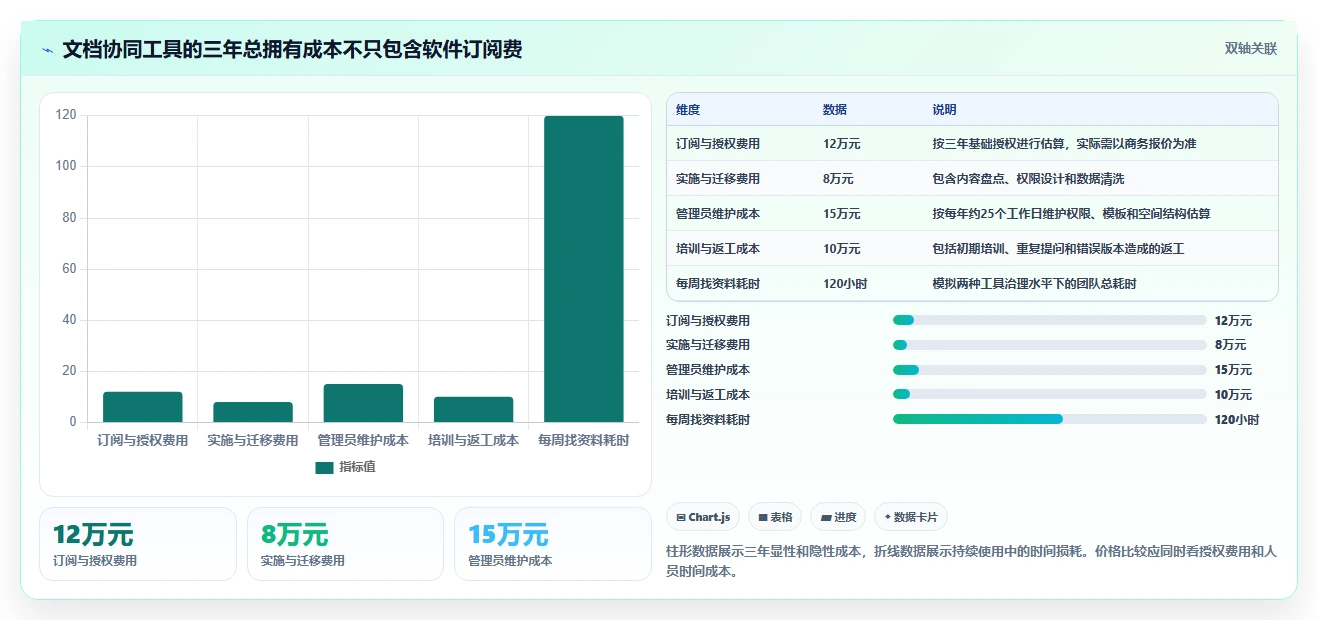Screen dimensions: 1318x620
Task: Click 管理员维护成本 cell in the table
Action: [x=718, y=214]
